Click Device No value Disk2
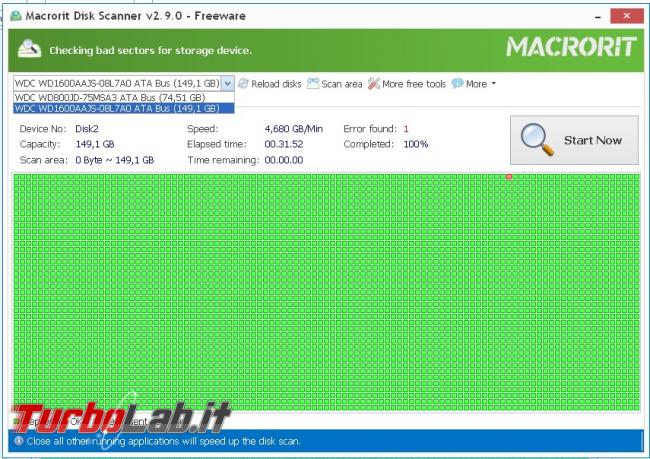This screenshot has height=459, width=650. [87, 129]
